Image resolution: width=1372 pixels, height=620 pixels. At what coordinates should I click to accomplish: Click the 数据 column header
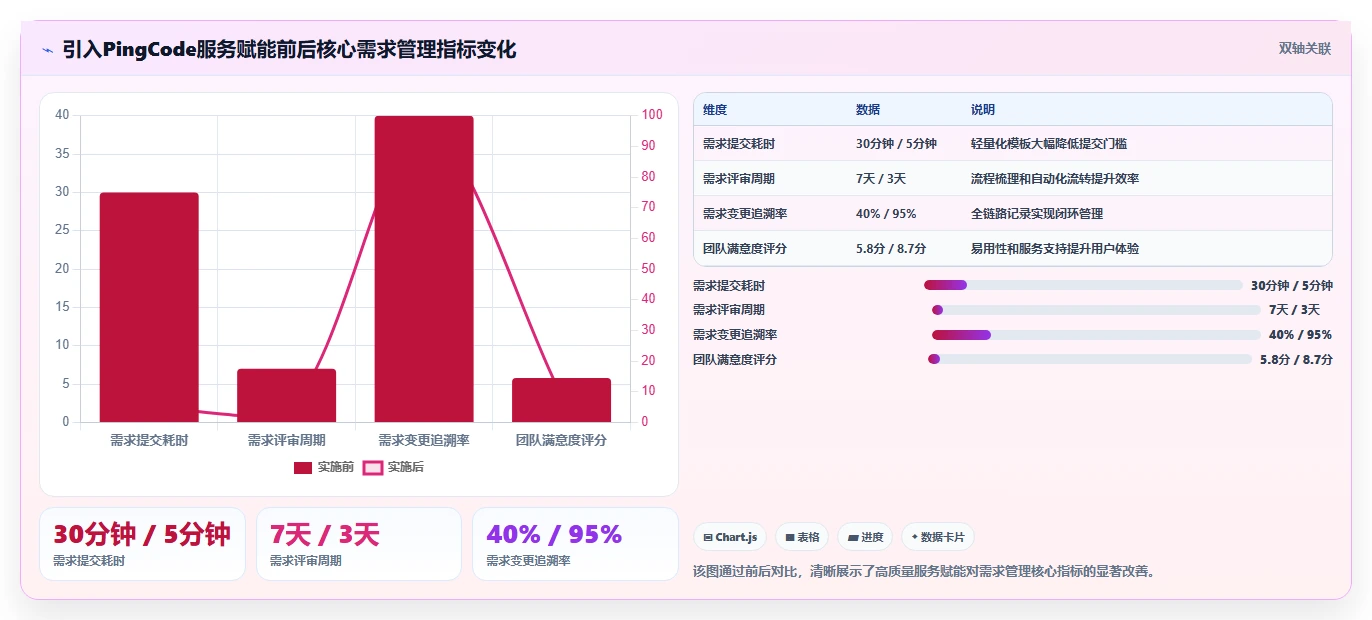868,109
